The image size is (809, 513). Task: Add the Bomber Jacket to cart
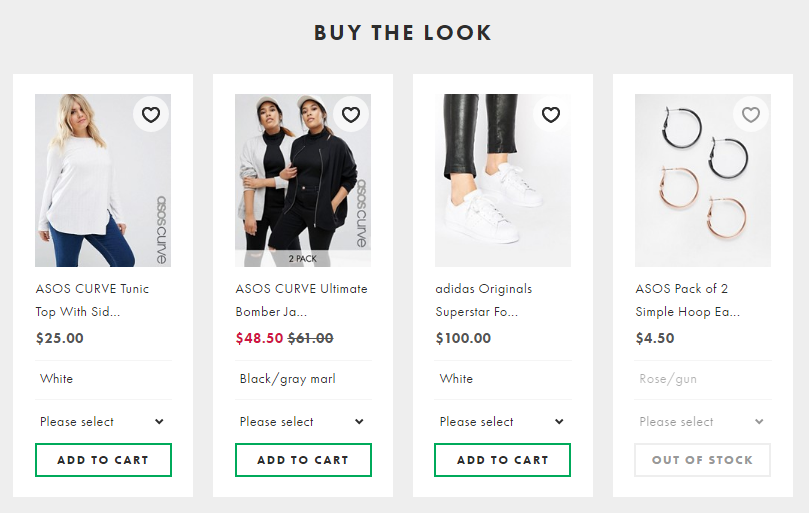303,460
